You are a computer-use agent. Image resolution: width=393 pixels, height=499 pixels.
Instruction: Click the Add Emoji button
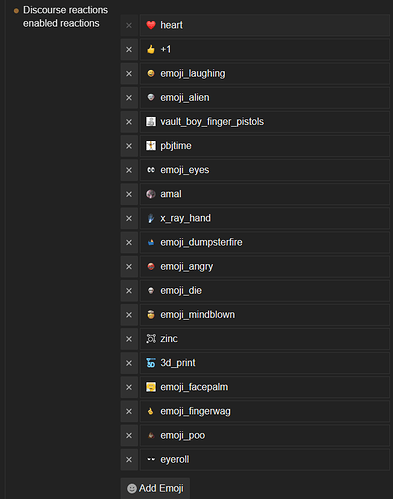(x=155, y=488)
